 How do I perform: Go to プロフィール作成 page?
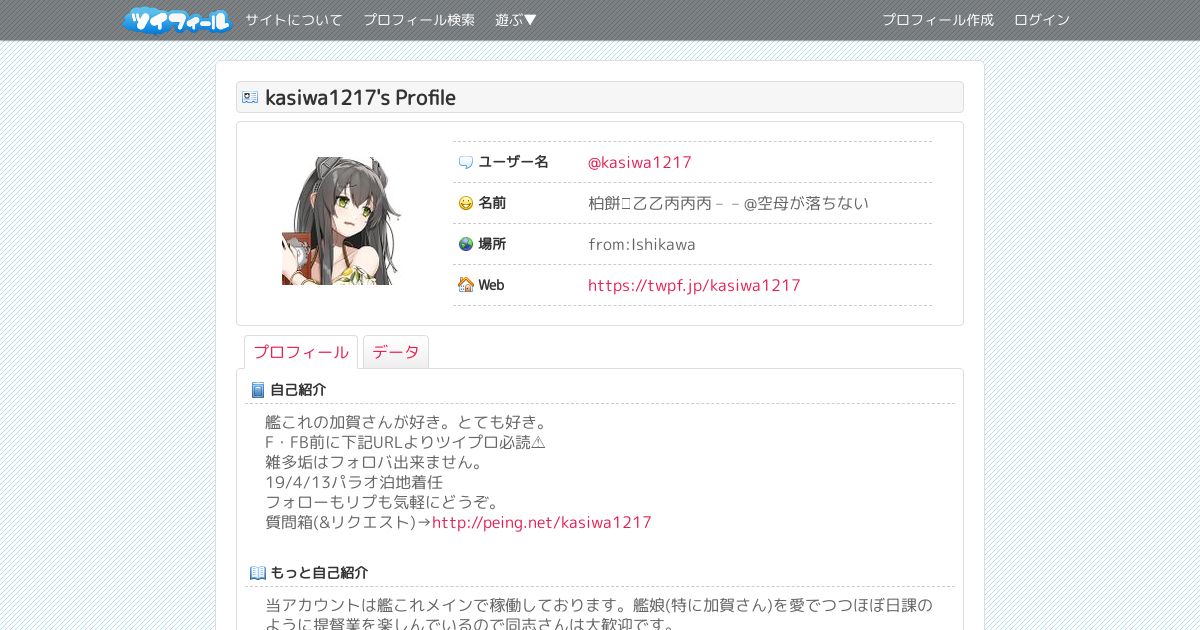coord(938,20)
